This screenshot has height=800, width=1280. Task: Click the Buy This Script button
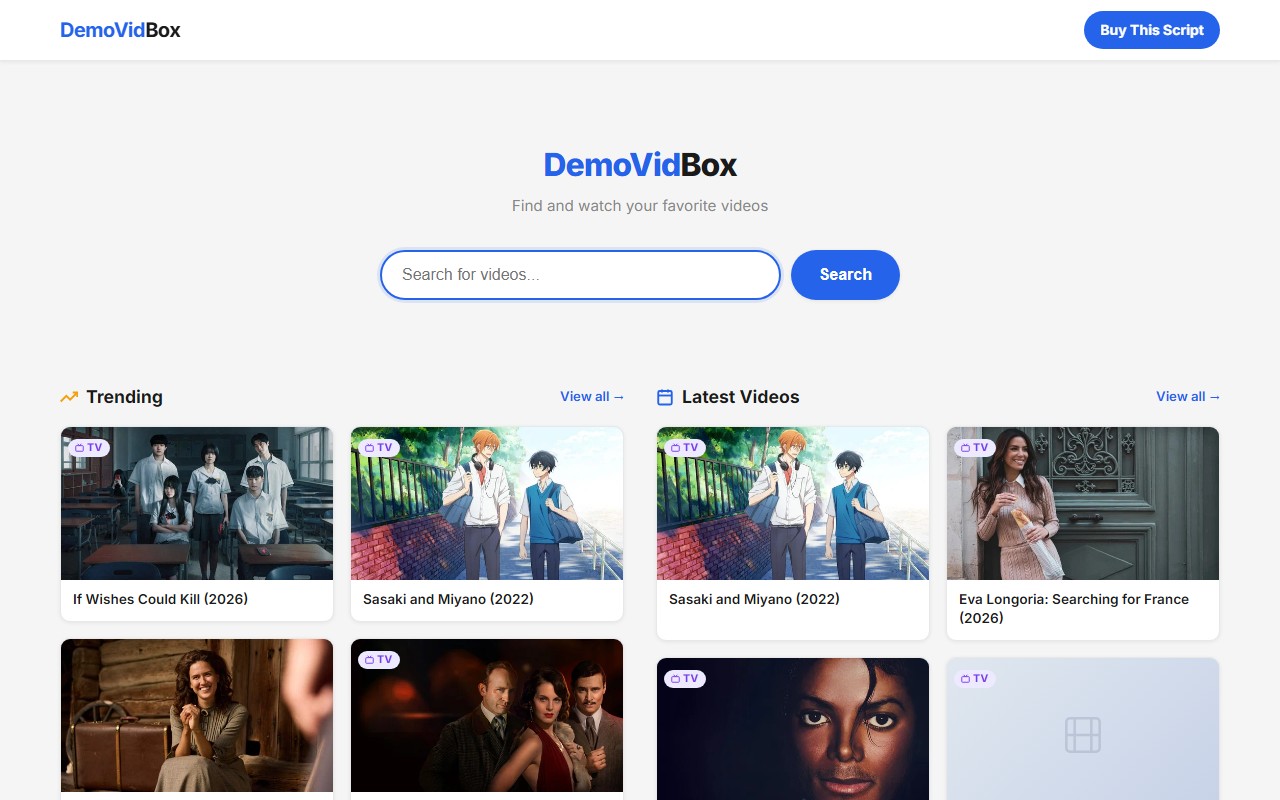tap(1151, 30)
